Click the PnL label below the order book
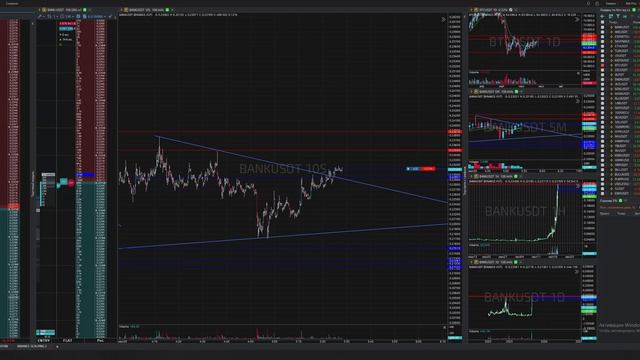 point(100,340)
